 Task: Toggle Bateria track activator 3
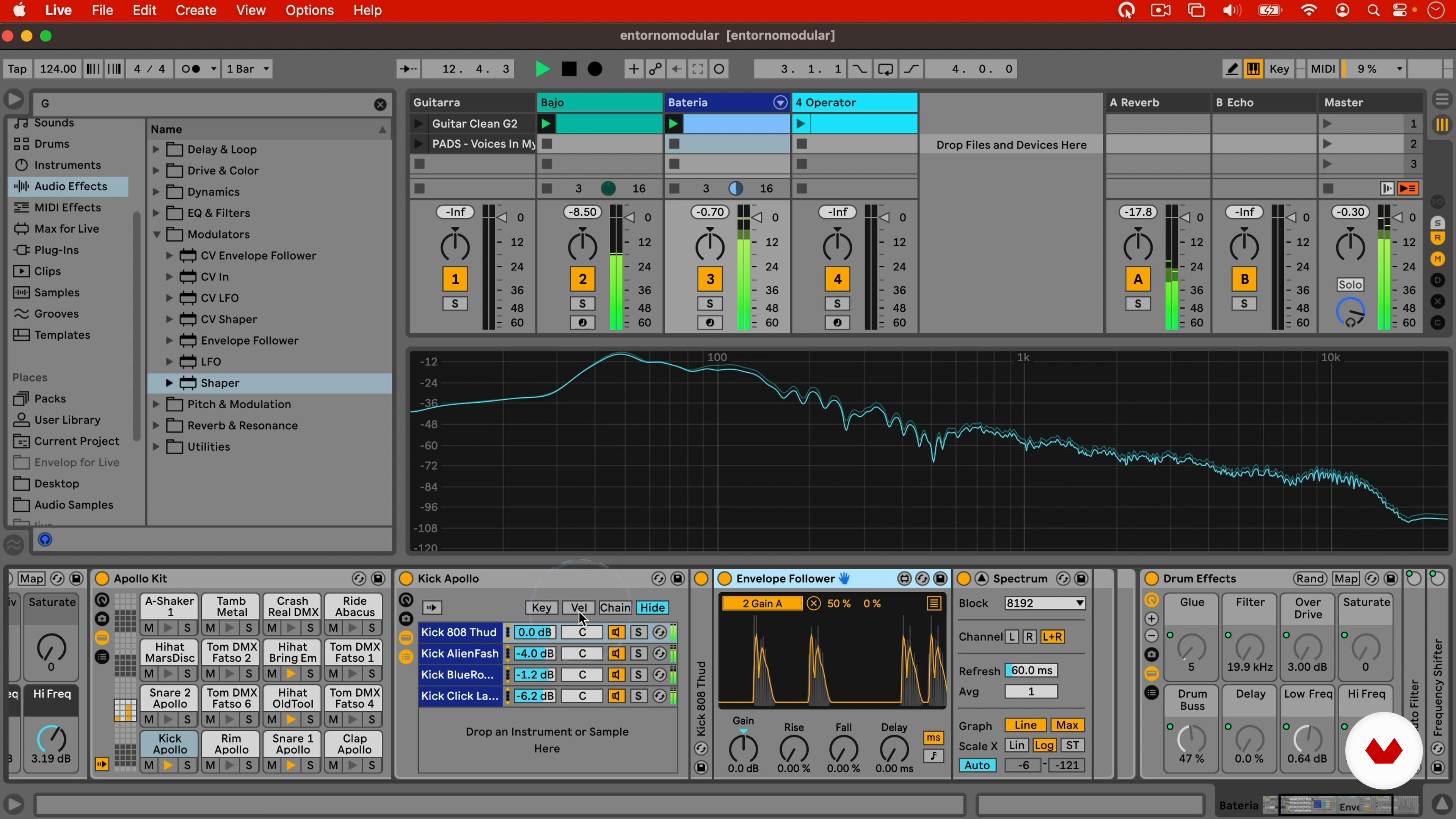click(710, 279)
